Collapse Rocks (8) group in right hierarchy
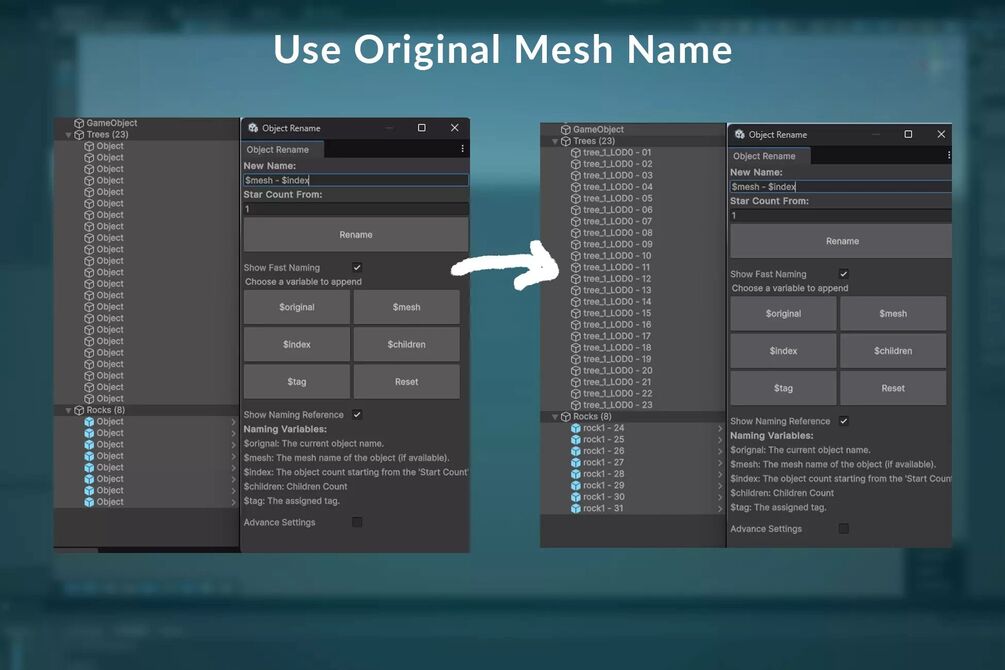The width and height of the screenshot is (1005, 670). (x=554, y=417)
